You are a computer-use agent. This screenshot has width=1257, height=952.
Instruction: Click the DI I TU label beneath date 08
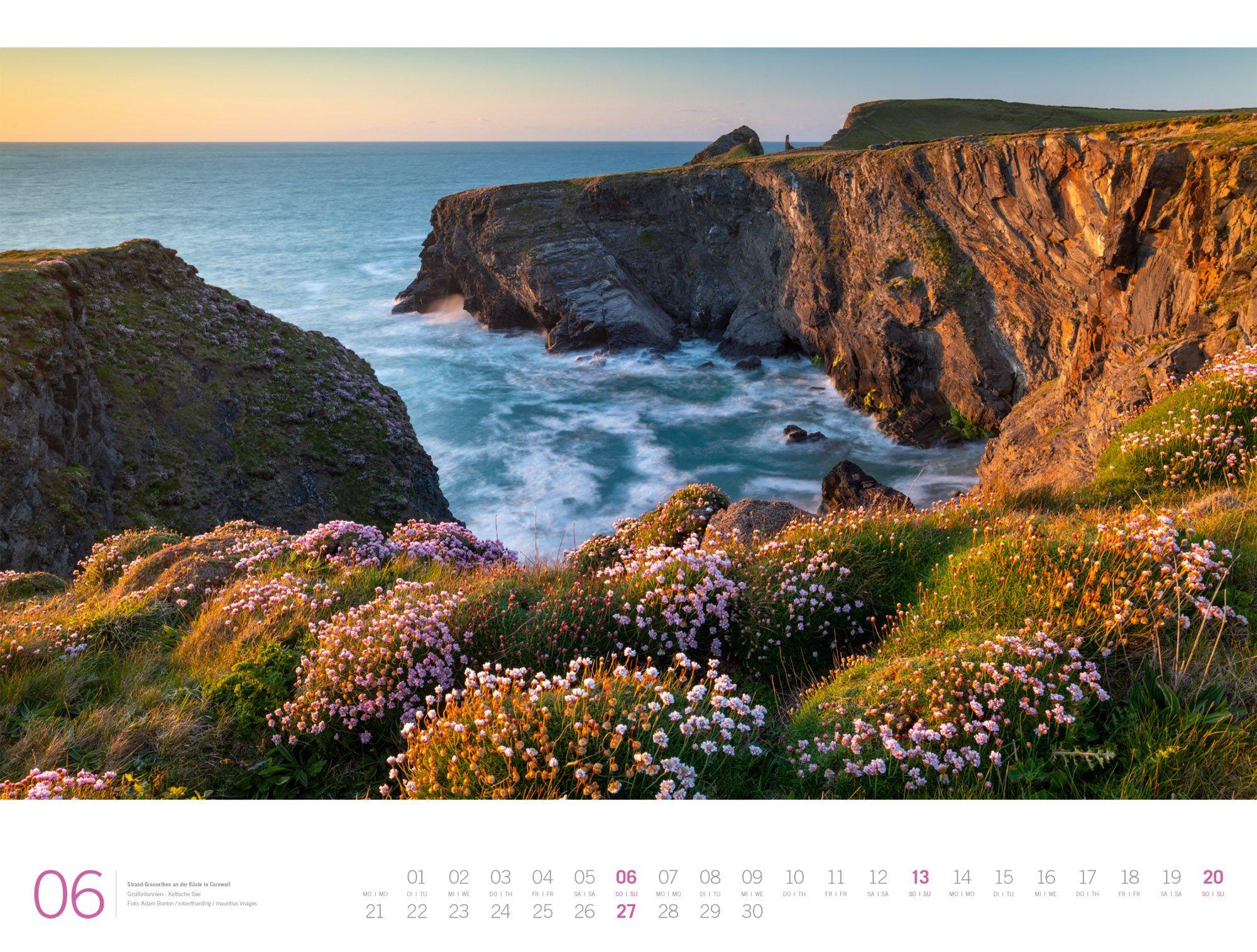coord(710,894)
